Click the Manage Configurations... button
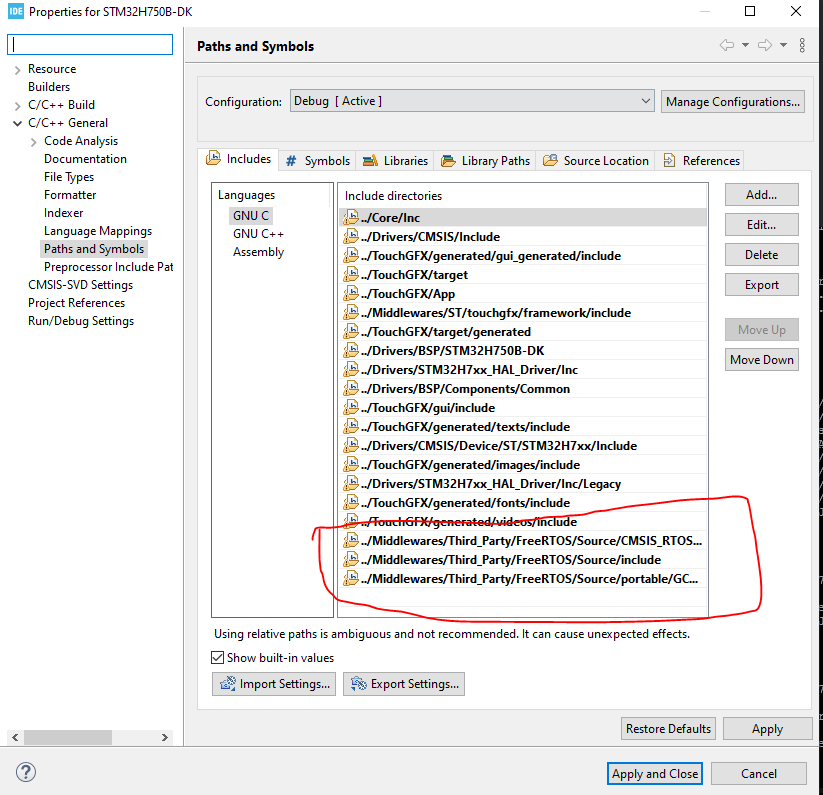The width and height of the screenshot is (823, 795). [x=733, y=101]
